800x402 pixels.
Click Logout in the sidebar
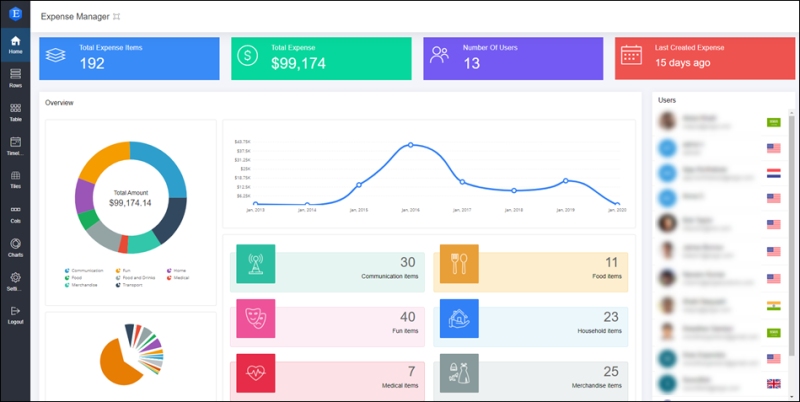coord(15,315)
